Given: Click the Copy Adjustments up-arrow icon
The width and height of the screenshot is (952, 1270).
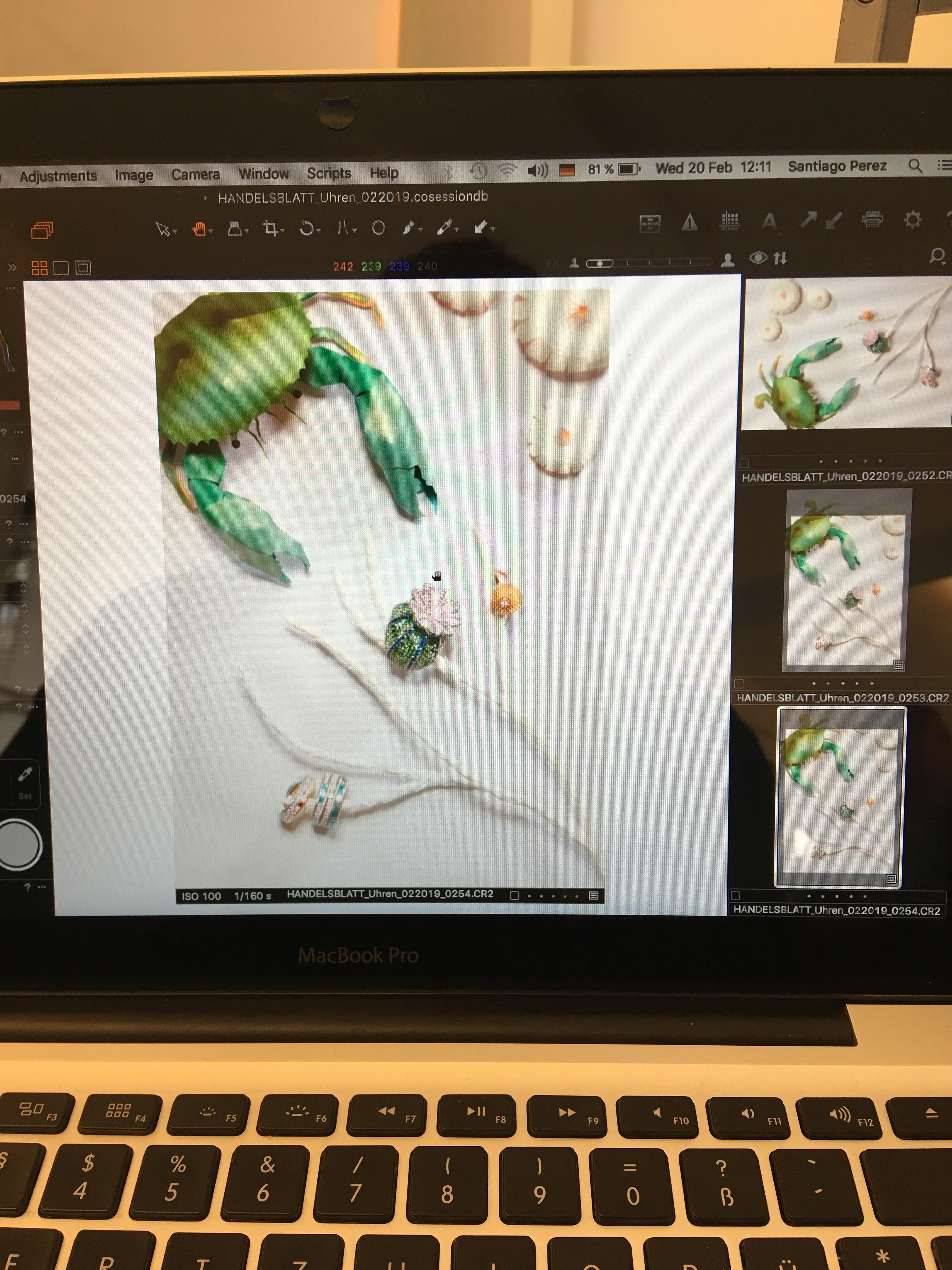Looking at the screenshot, I should click(x=808, y=219).
